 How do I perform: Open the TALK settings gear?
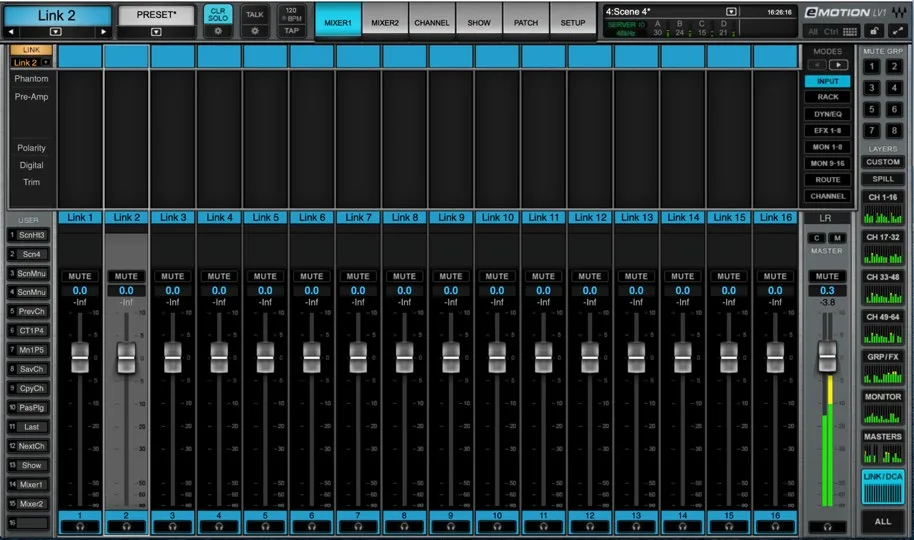[x=255, y=31]
